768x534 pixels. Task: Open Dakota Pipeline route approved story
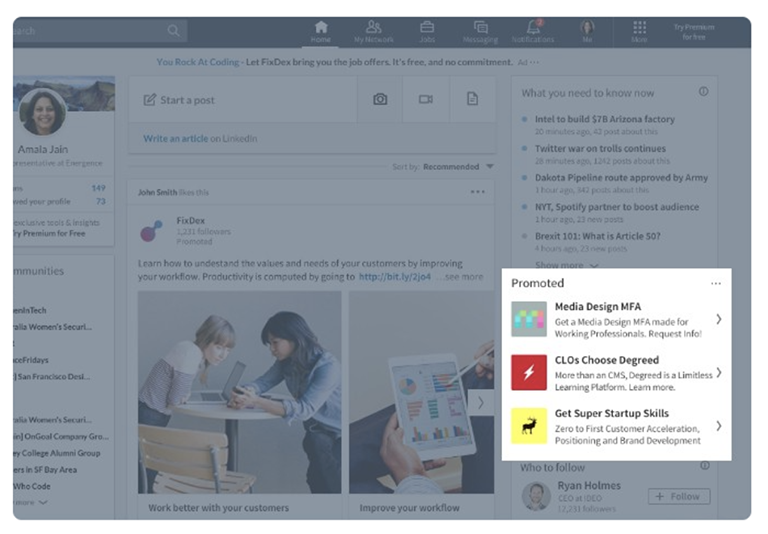(621, 178)
